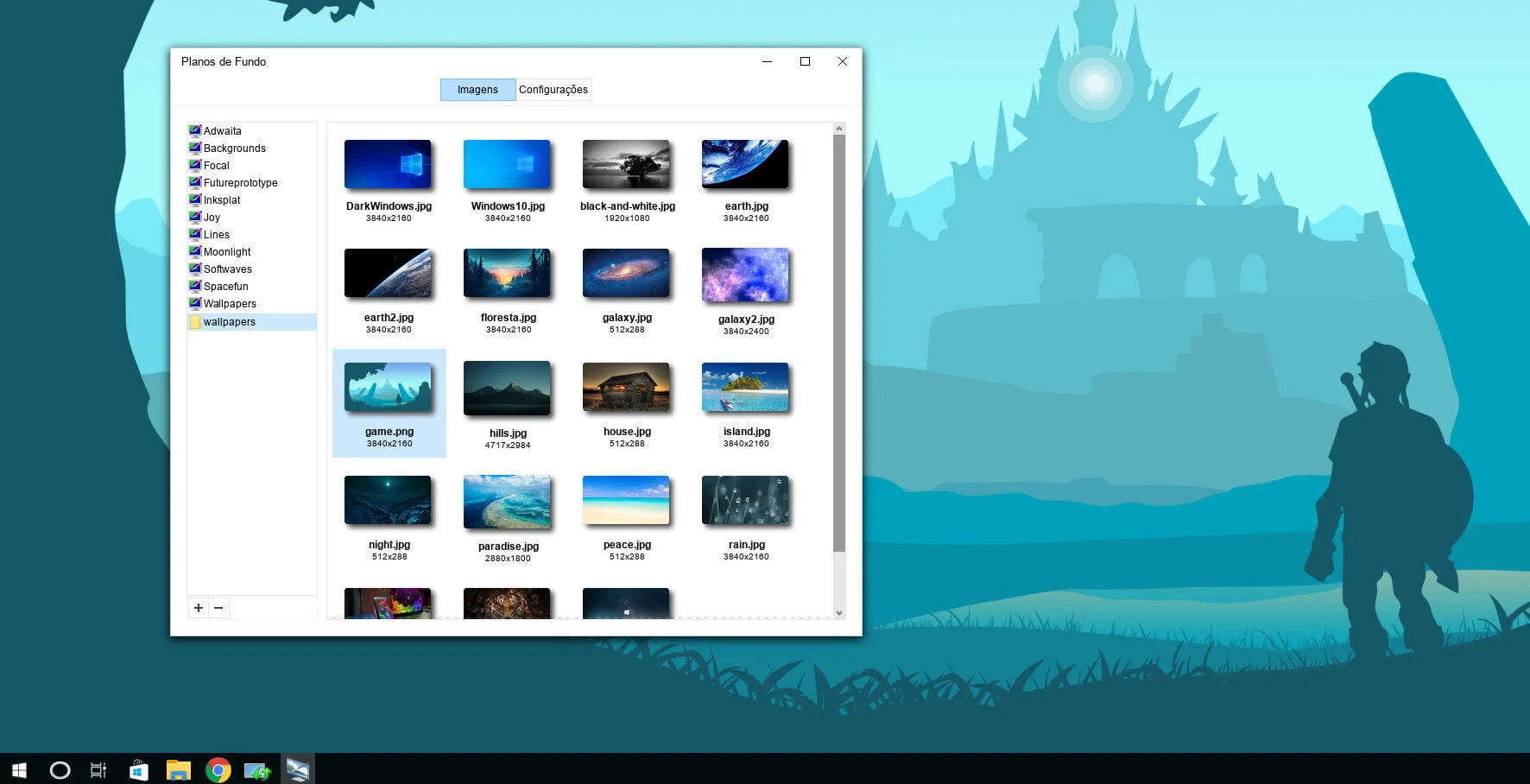Click the scrollbar down arrow in the image list
The image size is (1530, 784).
(x=838, y=611)
